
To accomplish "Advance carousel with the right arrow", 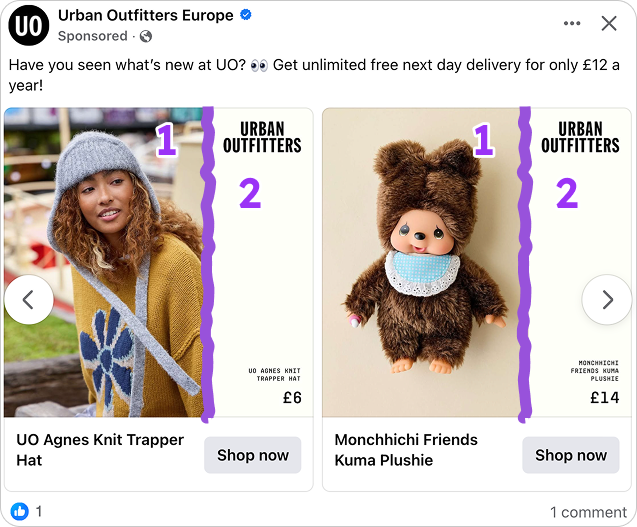I will 606,299.
